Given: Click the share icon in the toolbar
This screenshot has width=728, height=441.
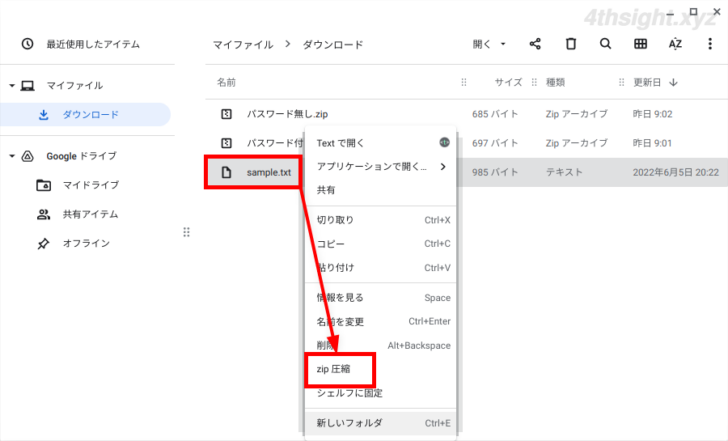Looking at the screenshot, I should pyautogui.click(x=535, y=44).
